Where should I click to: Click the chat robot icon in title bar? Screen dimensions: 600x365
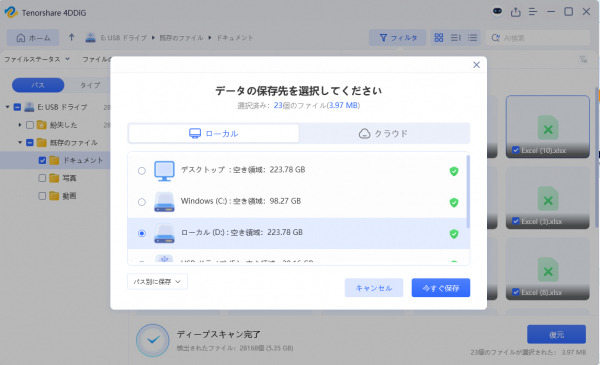497,11
